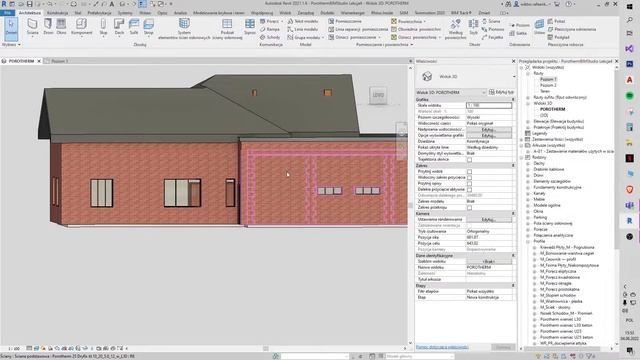Click the Pomieszczenie (room) tool
The width and height of the screenshot is (640, 360).
pyautogui.click(x=345, y=21)
